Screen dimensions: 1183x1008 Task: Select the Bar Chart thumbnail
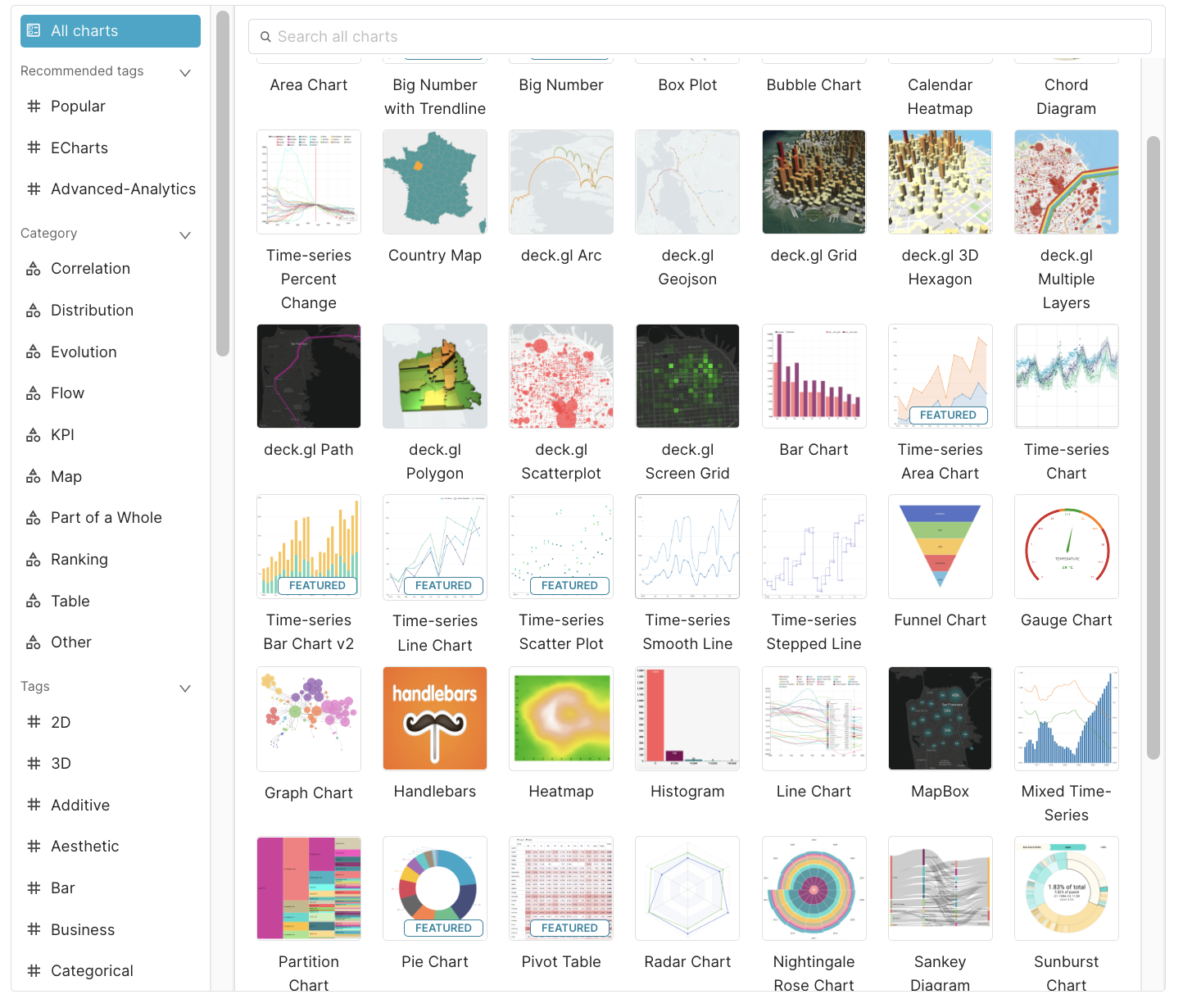coord(814,376)
